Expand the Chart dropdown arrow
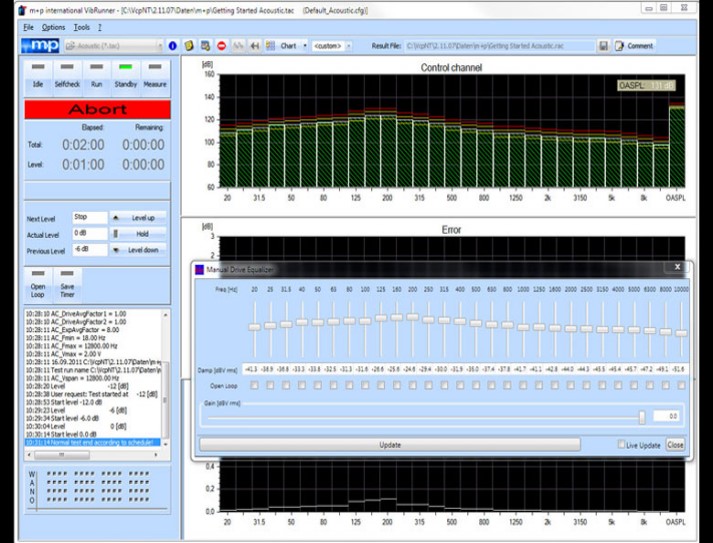 305,46
